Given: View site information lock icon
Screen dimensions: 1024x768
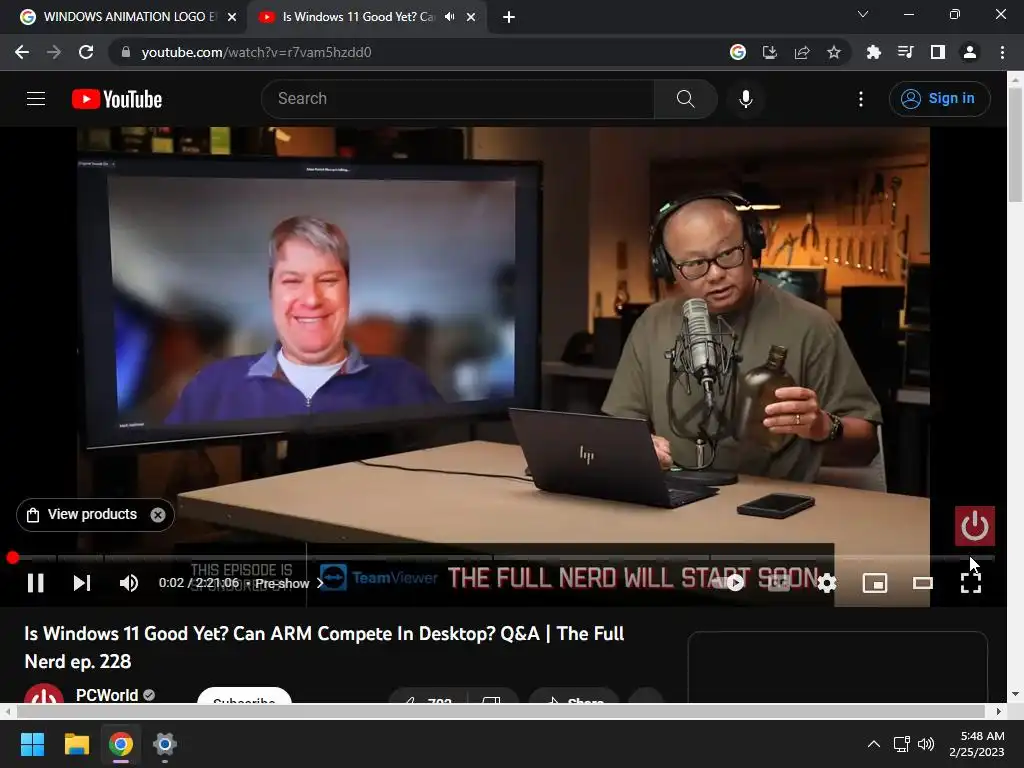Looking at the screenshot, I should [x=126, y=52].
